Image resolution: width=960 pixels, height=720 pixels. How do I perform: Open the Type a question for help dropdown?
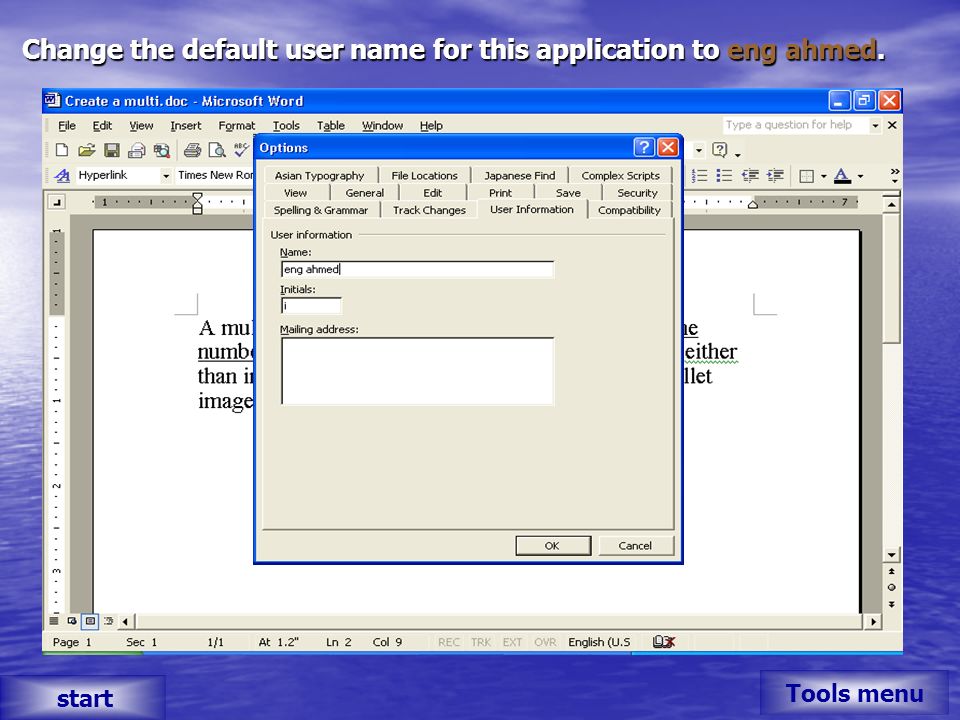pyautogui.click(x=876, y=126)
